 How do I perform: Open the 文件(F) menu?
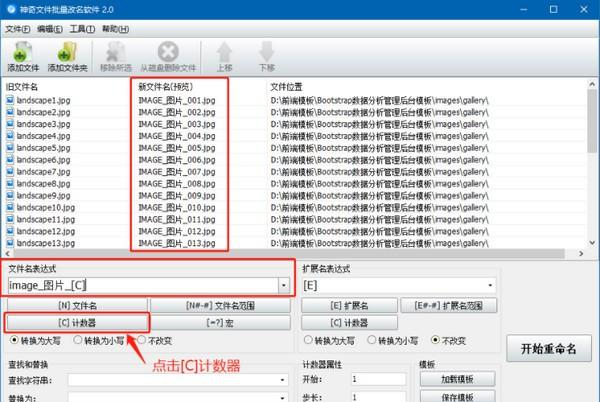pyautogui.click(x=17, y=29)
